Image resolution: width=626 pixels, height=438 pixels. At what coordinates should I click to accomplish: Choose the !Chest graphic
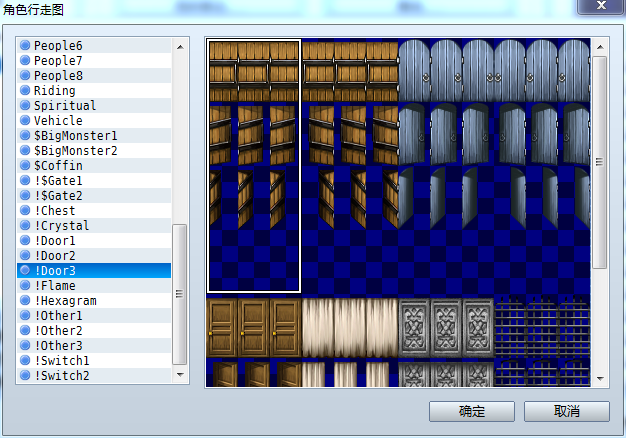coord(94,210)
